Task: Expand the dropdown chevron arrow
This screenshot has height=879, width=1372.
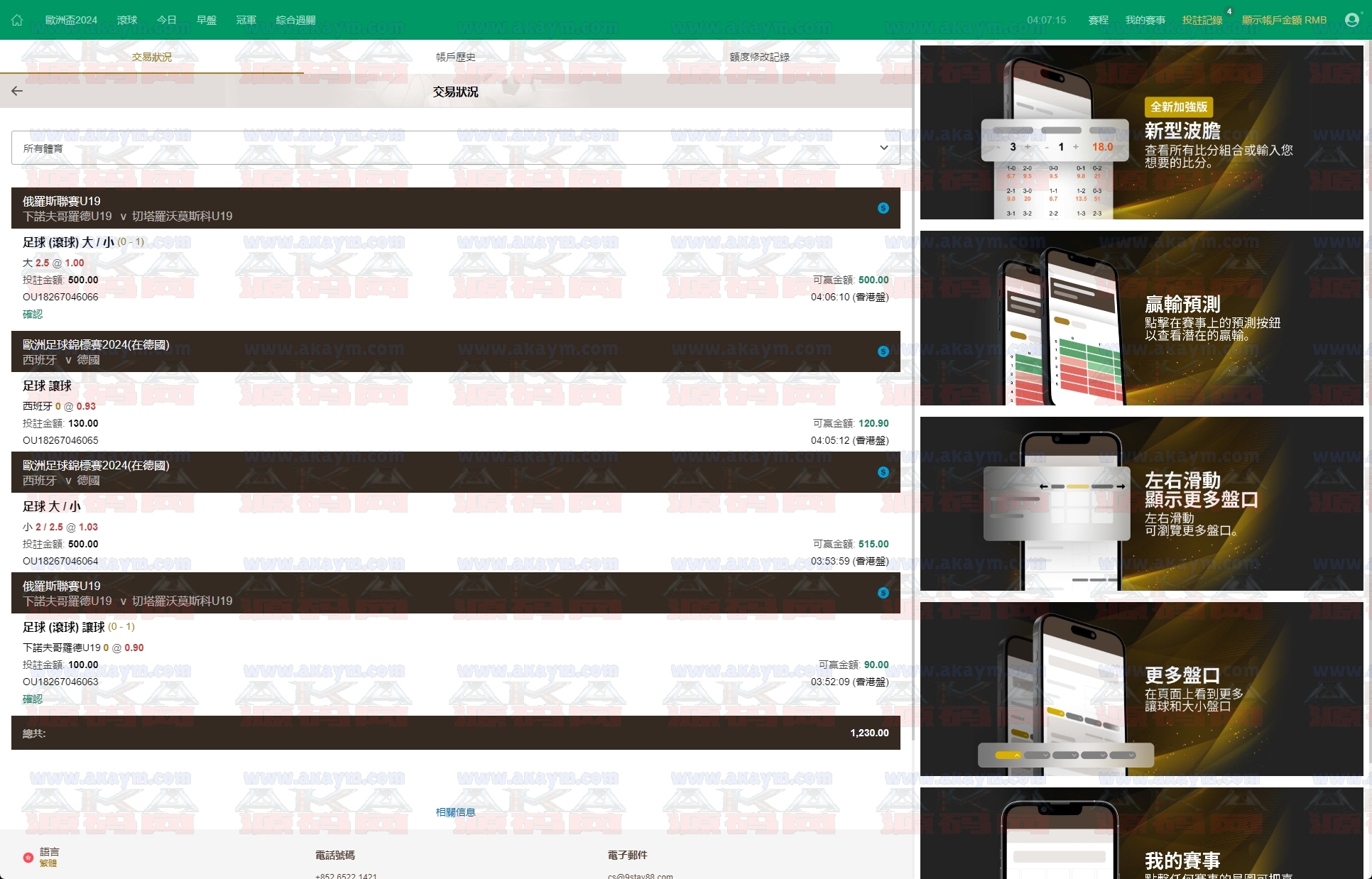Action: pos(883,148)
